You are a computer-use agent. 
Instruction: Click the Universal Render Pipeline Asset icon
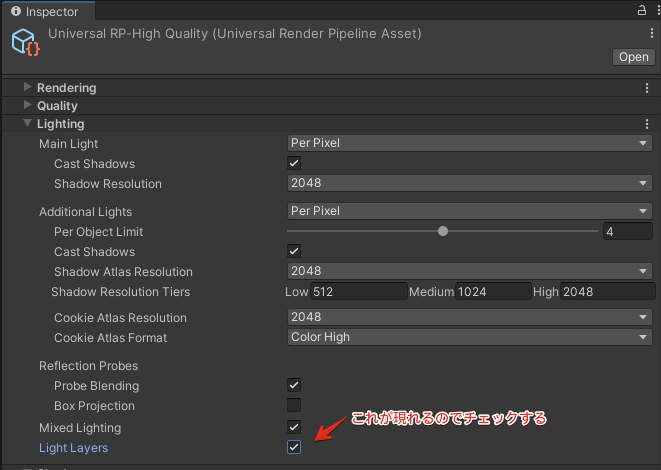click(x=26, y=42)
